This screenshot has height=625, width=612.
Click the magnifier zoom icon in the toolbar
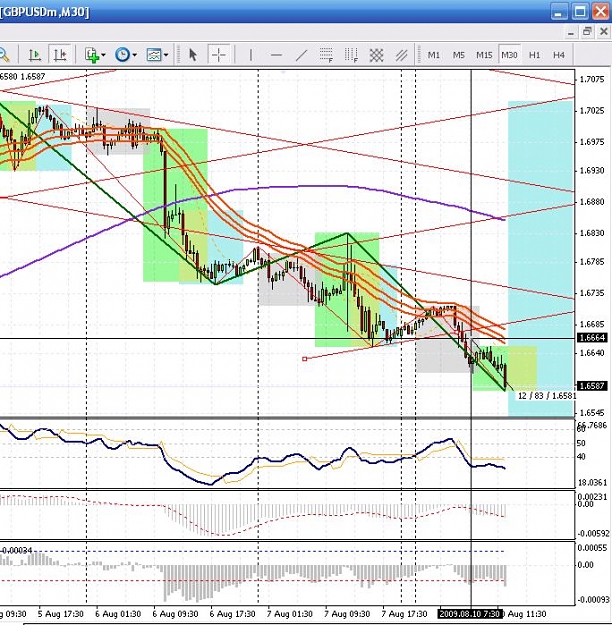pos(4,55)
